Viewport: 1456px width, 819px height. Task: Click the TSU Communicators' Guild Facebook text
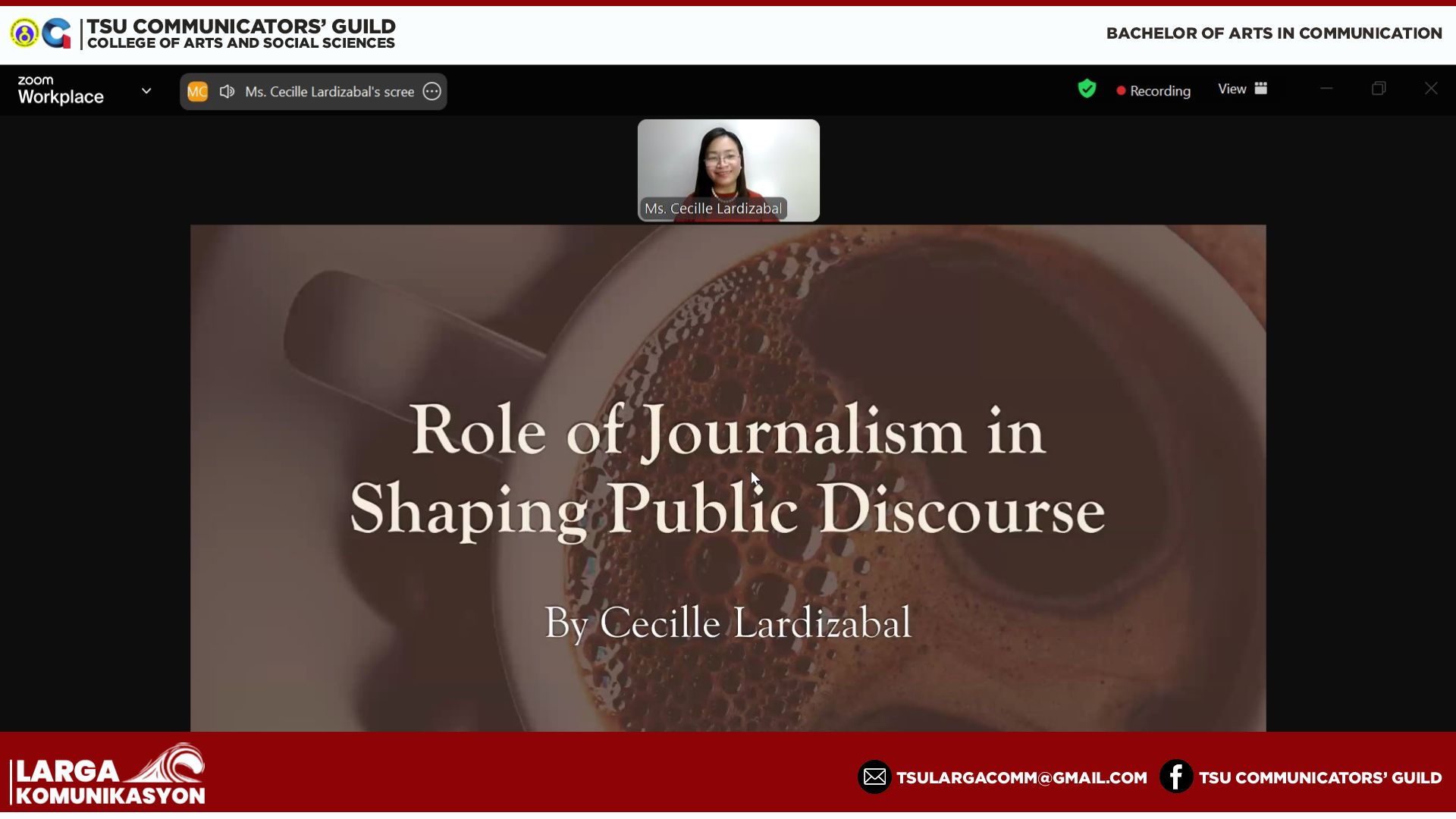[x=1319, y=778]
